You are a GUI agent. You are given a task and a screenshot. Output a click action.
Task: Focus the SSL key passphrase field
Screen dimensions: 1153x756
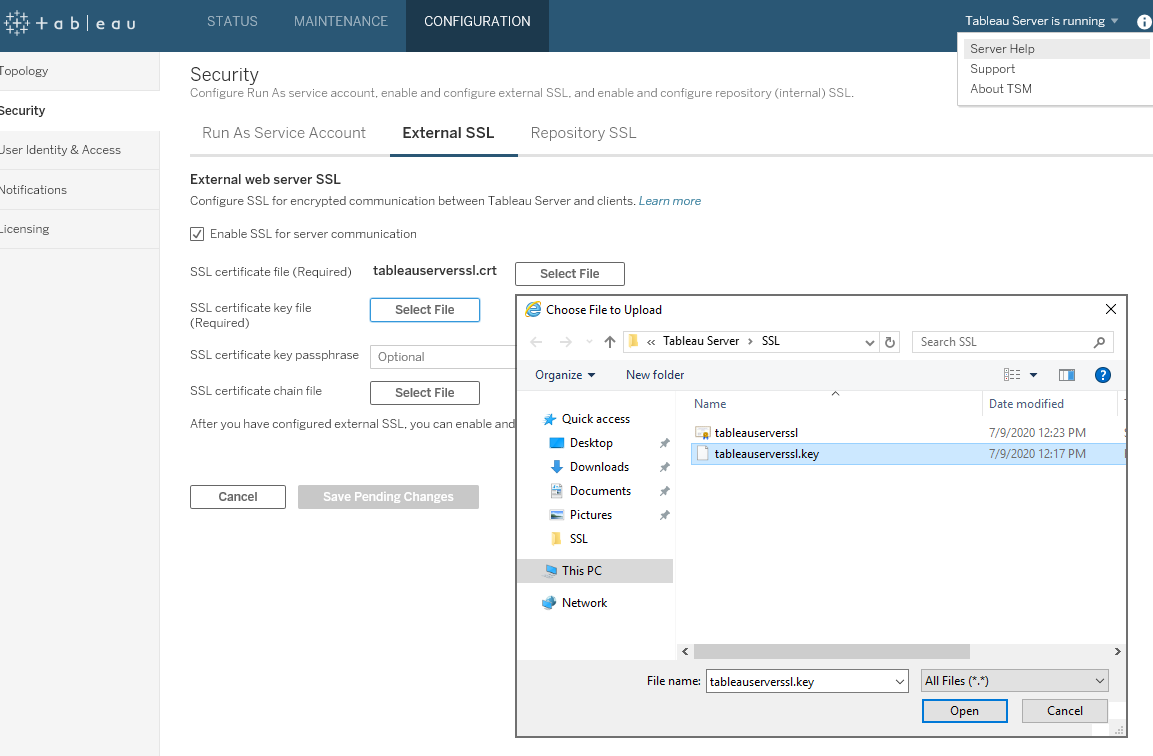point(443,357)
